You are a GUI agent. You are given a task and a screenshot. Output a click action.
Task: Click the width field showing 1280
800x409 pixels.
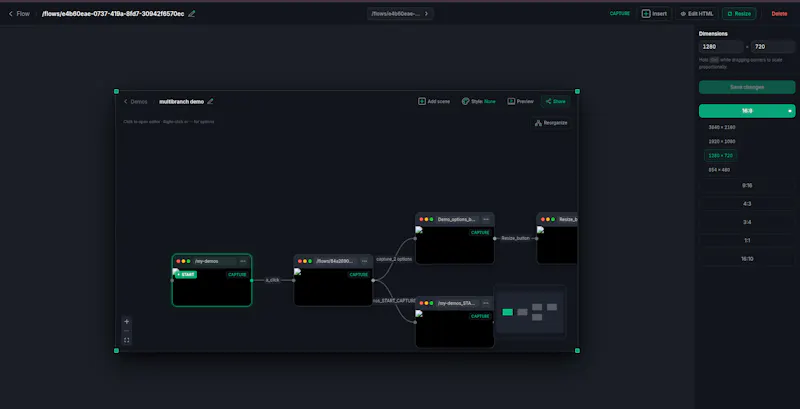[721, 46]
